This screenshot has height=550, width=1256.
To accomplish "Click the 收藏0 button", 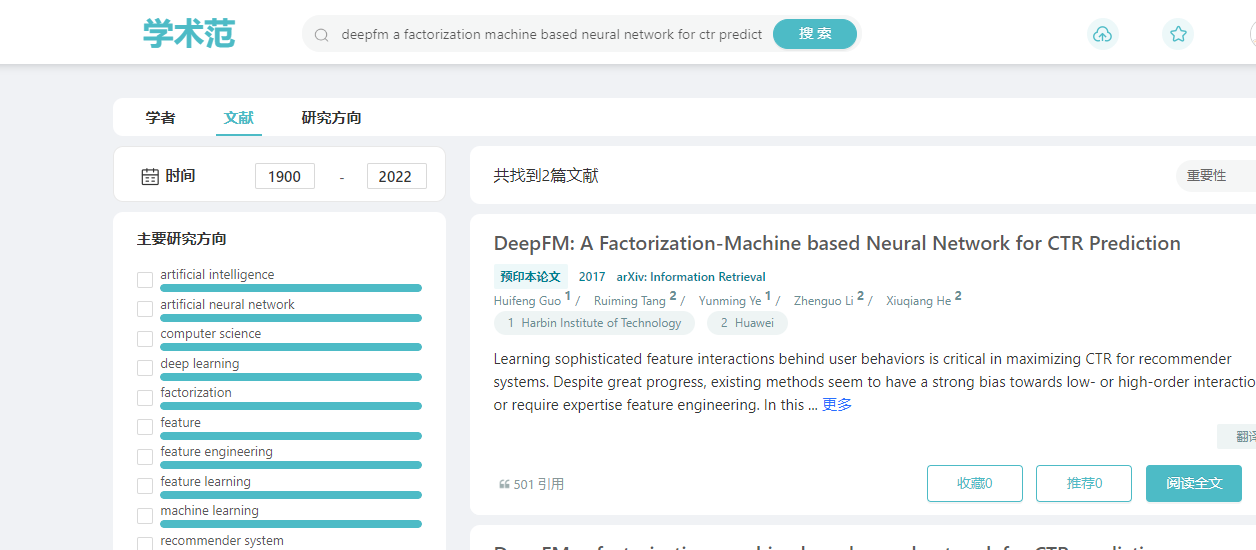I will [x=975, y=483].
